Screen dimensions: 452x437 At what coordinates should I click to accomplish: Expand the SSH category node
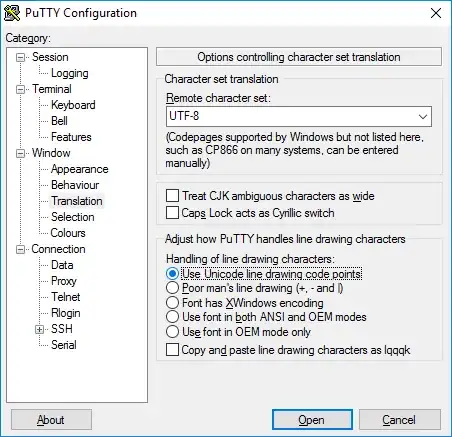(x=40, y=330)
